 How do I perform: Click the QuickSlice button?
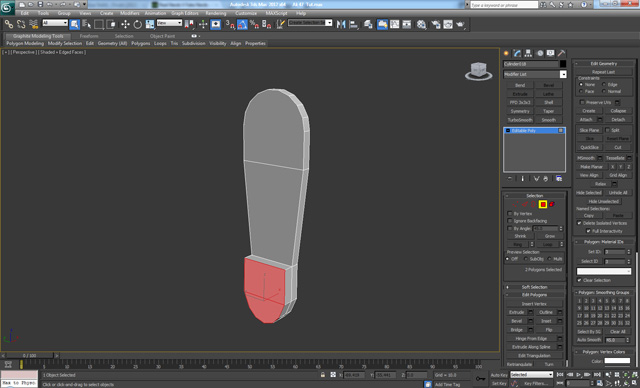click(589, 147)
